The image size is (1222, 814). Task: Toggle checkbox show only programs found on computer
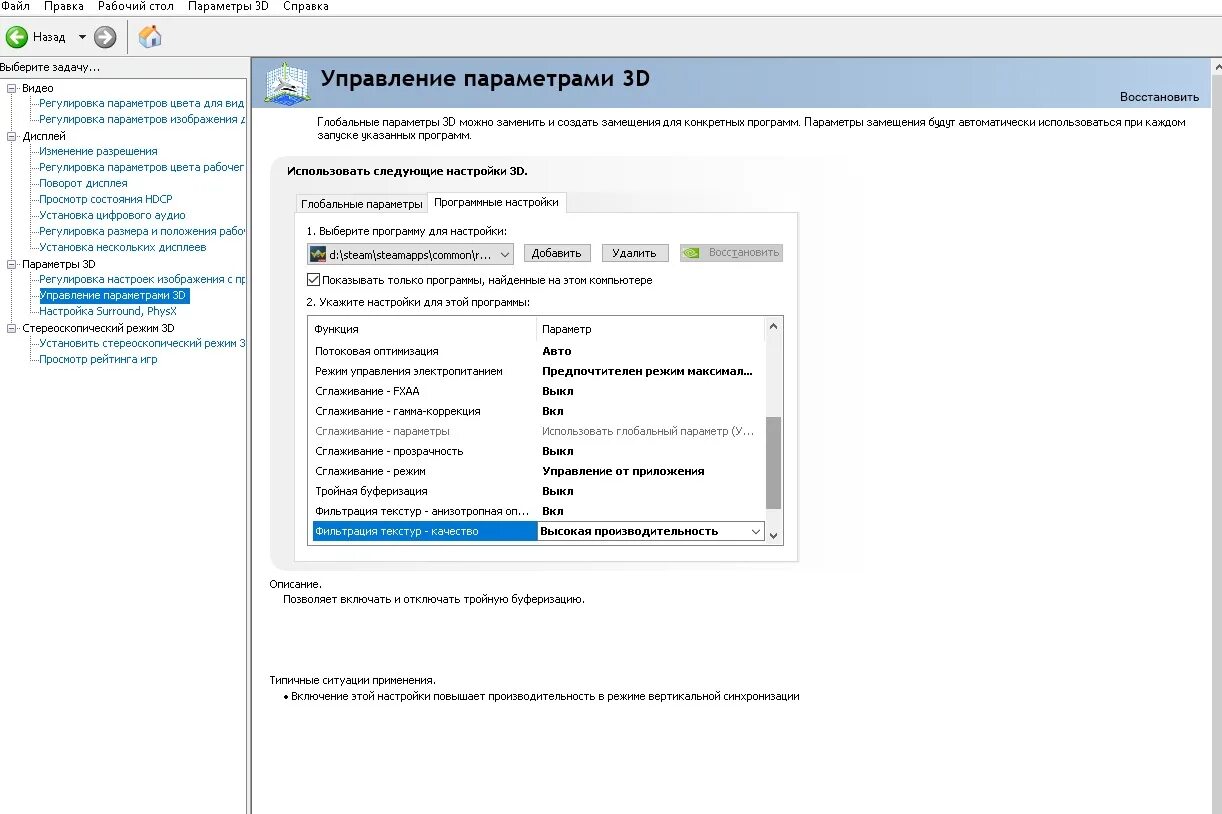[x=314, y=280]
